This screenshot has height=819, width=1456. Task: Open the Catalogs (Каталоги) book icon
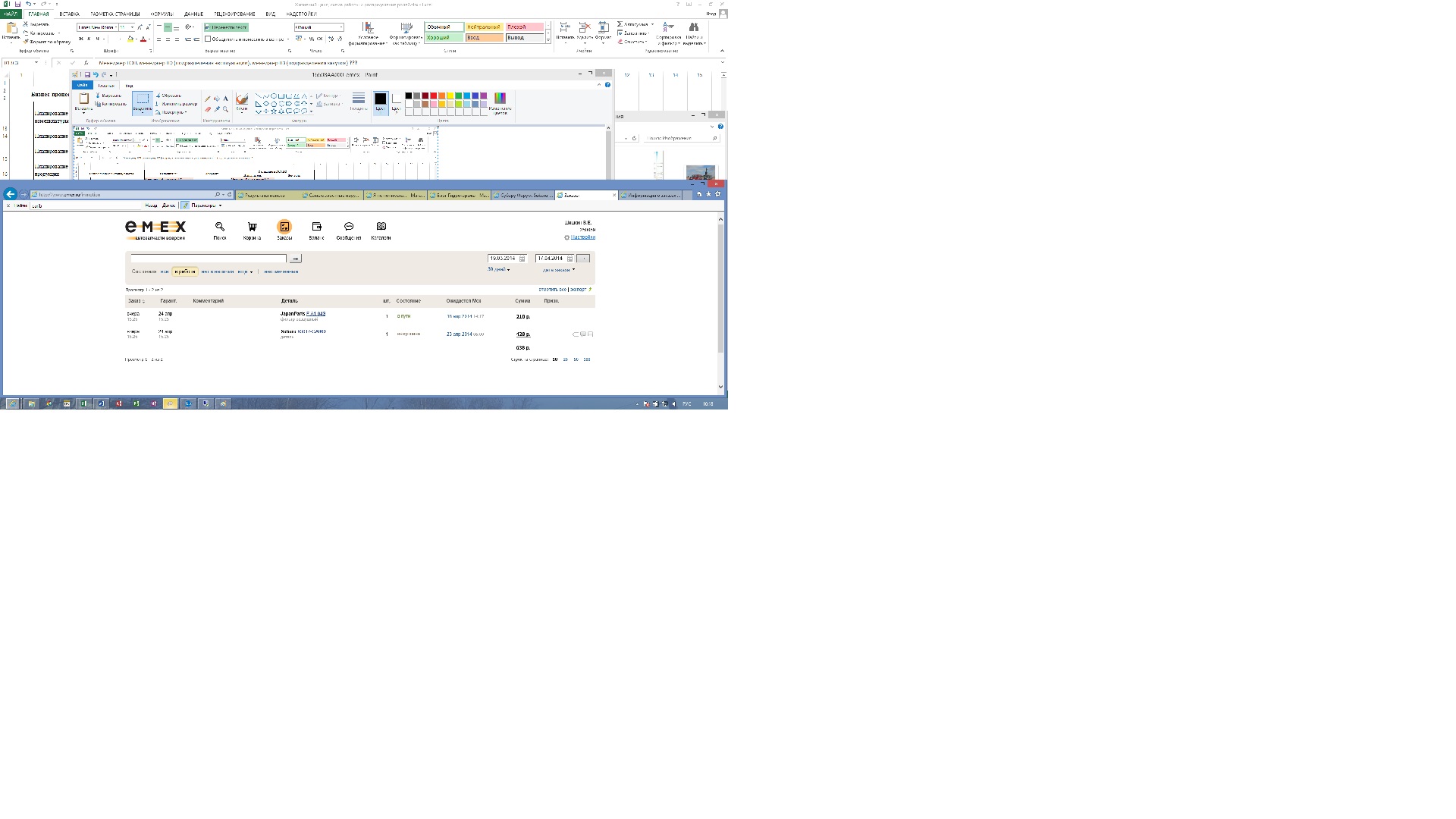381,227
